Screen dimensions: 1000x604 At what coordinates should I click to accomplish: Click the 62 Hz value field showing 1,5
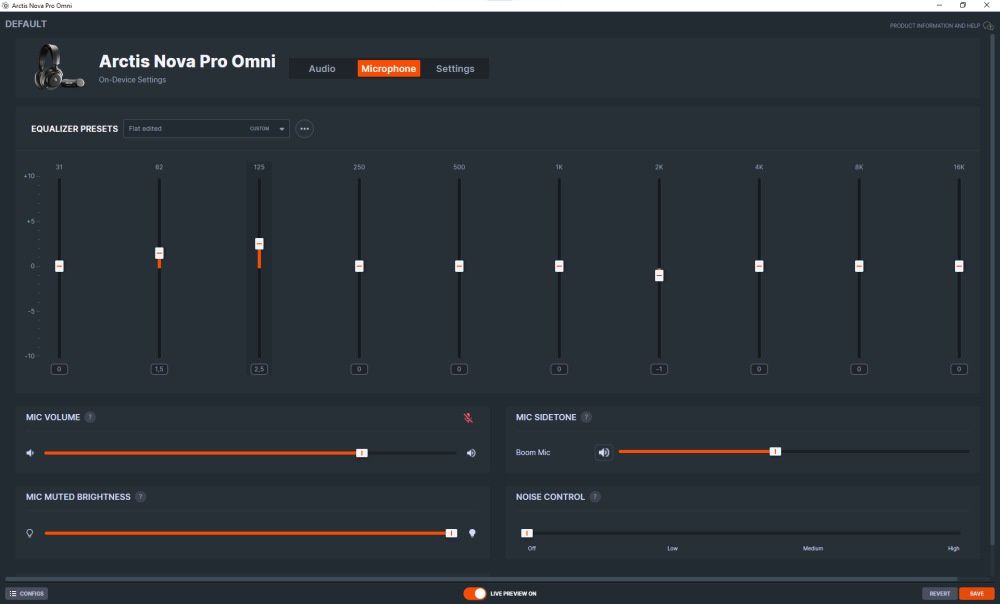coord(159,369)
